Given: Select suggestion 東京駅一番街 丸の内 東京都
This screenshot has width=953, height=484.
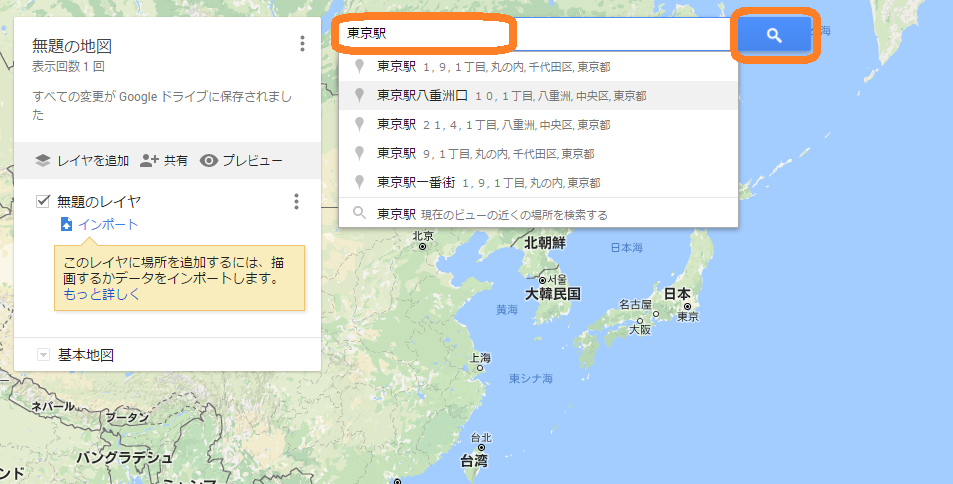Looking at the screenshot, I should (538, 182).
